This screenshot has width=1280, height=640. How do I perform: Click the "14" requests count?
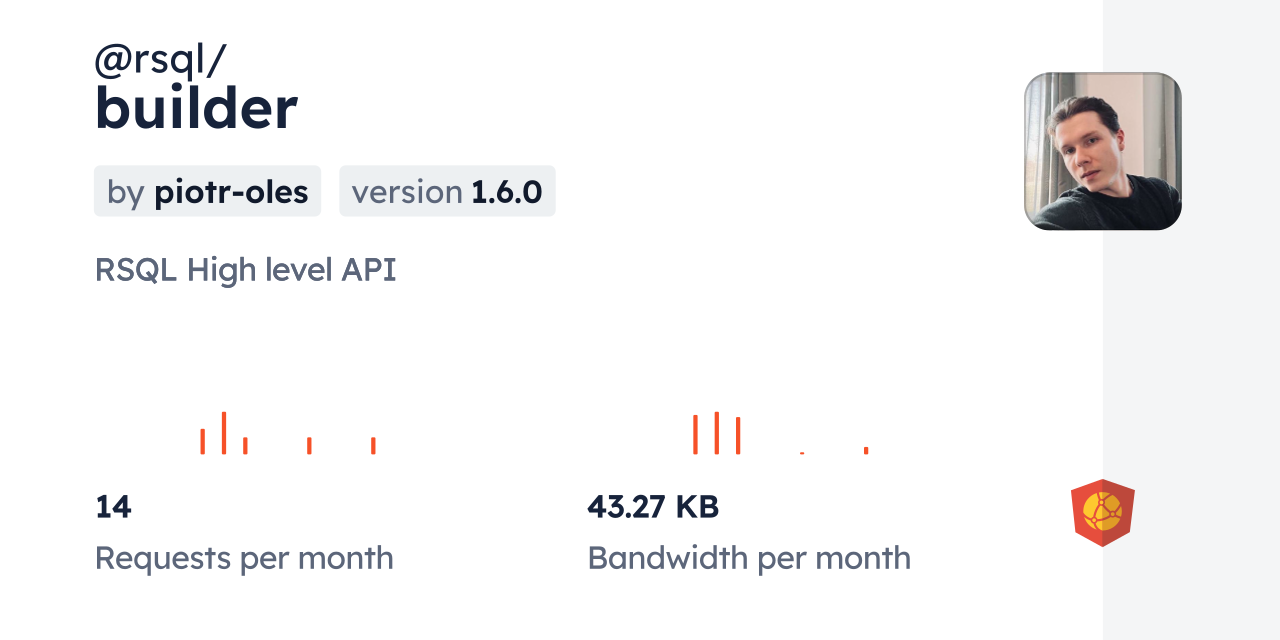coord(113,507)
